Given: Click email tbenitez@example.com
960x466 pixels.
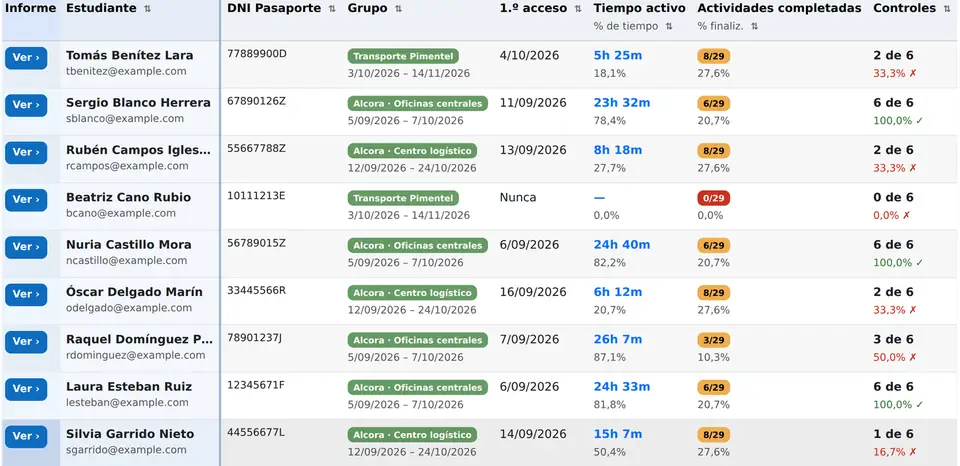Looking at the screenshot, I should (126, 71).
